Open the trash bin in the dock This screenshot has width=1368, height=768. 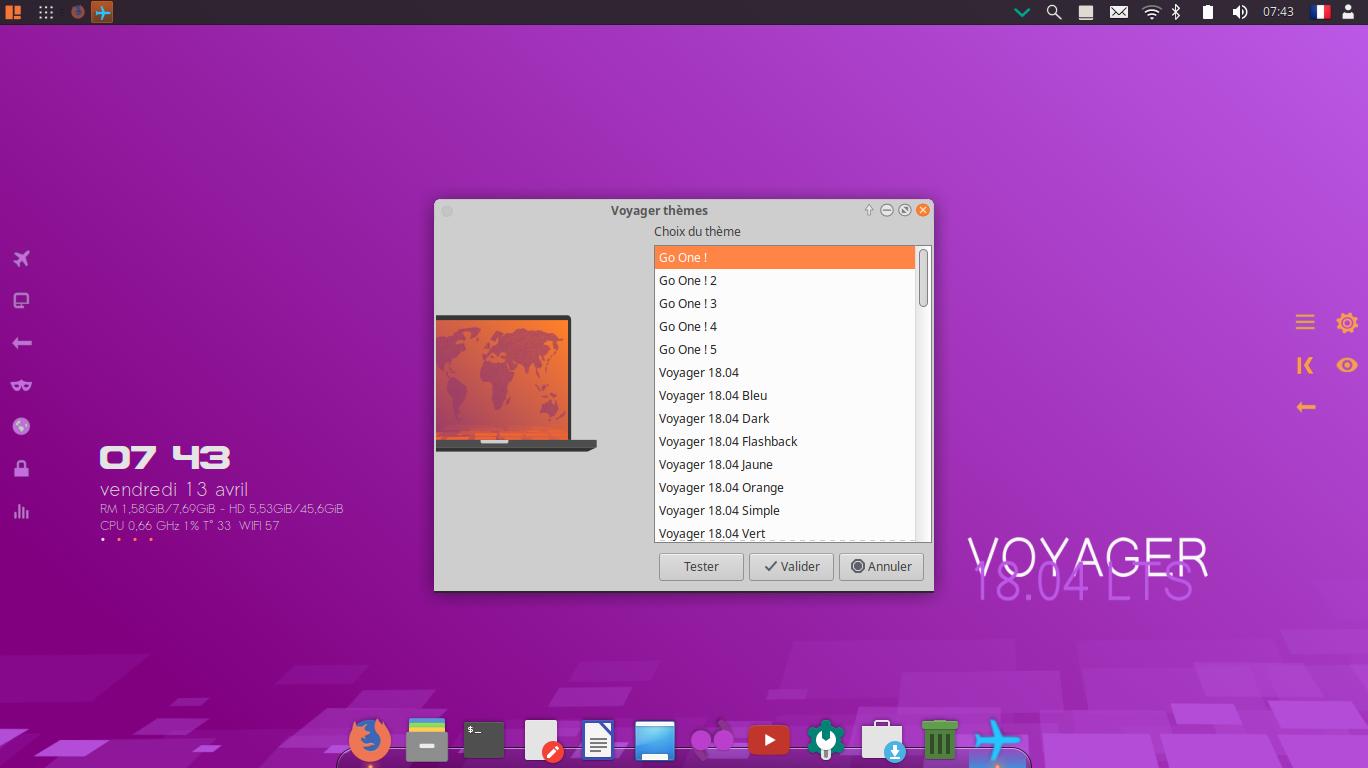click(940, 740)
